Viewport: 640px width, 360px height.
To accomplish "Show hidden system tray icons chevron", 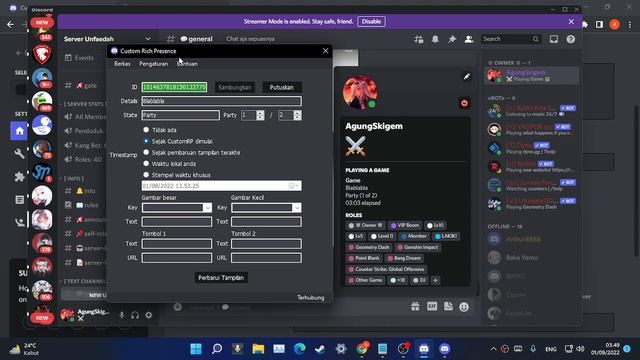I will [x=493, y=349].
